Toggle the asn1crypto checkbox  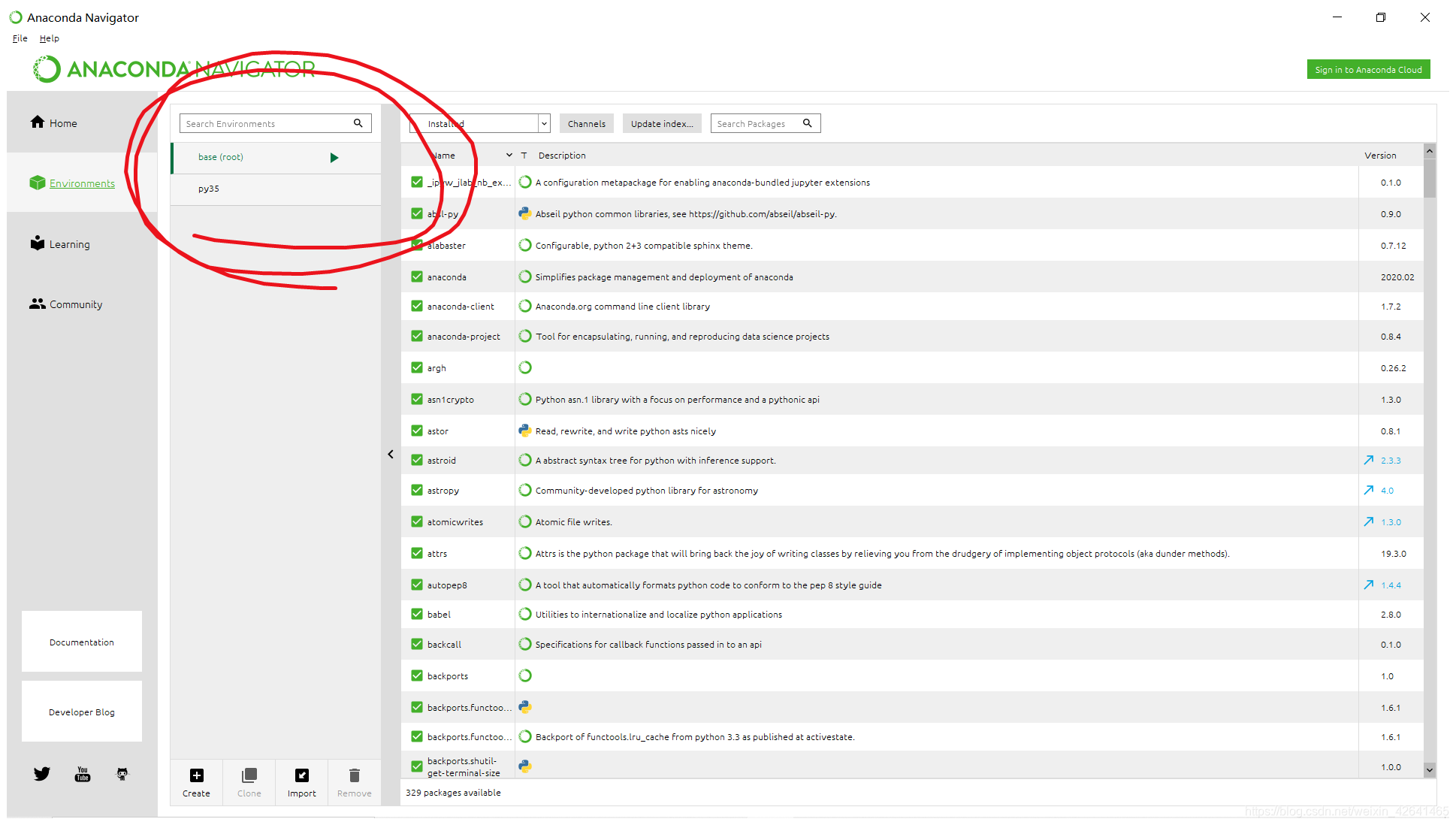pos(417,399)
